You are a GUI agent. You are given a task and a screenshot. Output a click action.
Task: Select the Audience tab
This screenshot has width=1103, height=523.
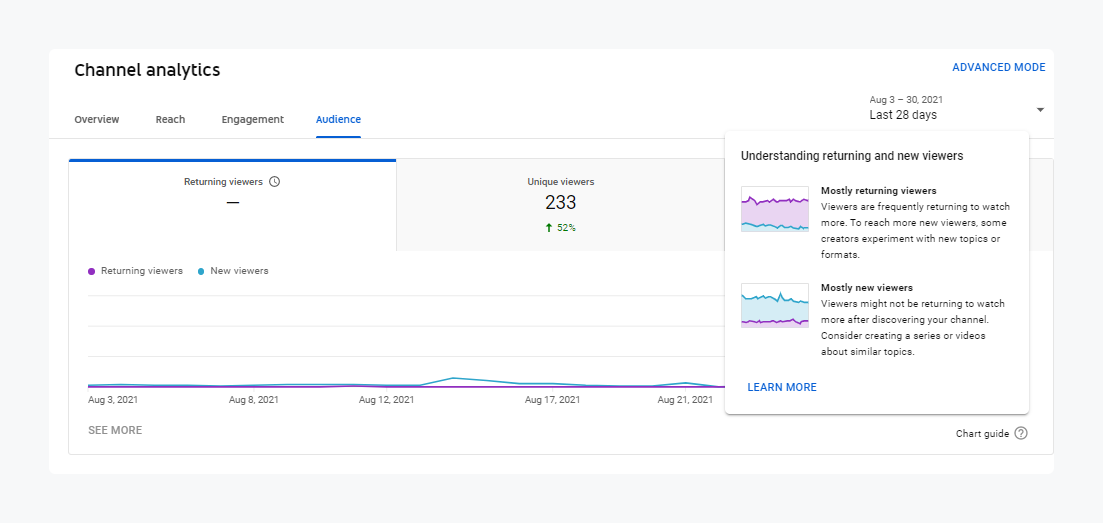tap(338, 120)
